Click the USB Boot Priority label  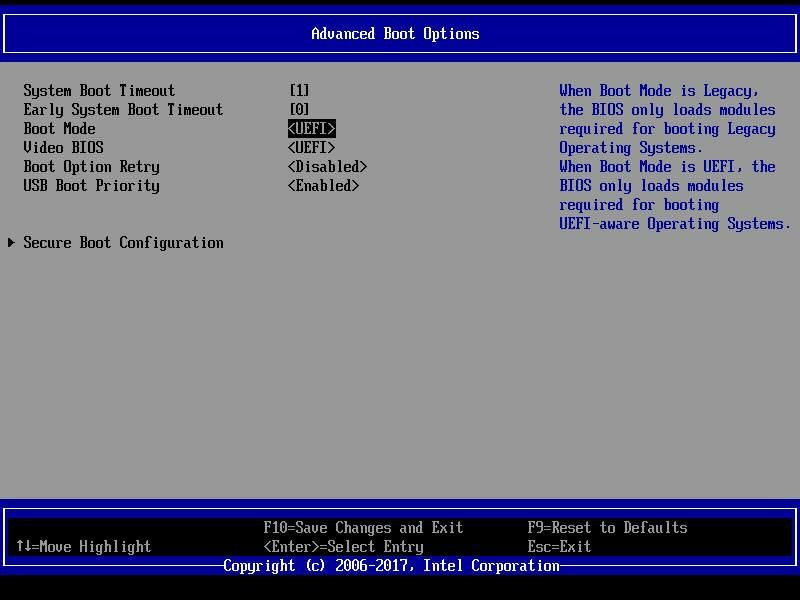pos(91,186)
